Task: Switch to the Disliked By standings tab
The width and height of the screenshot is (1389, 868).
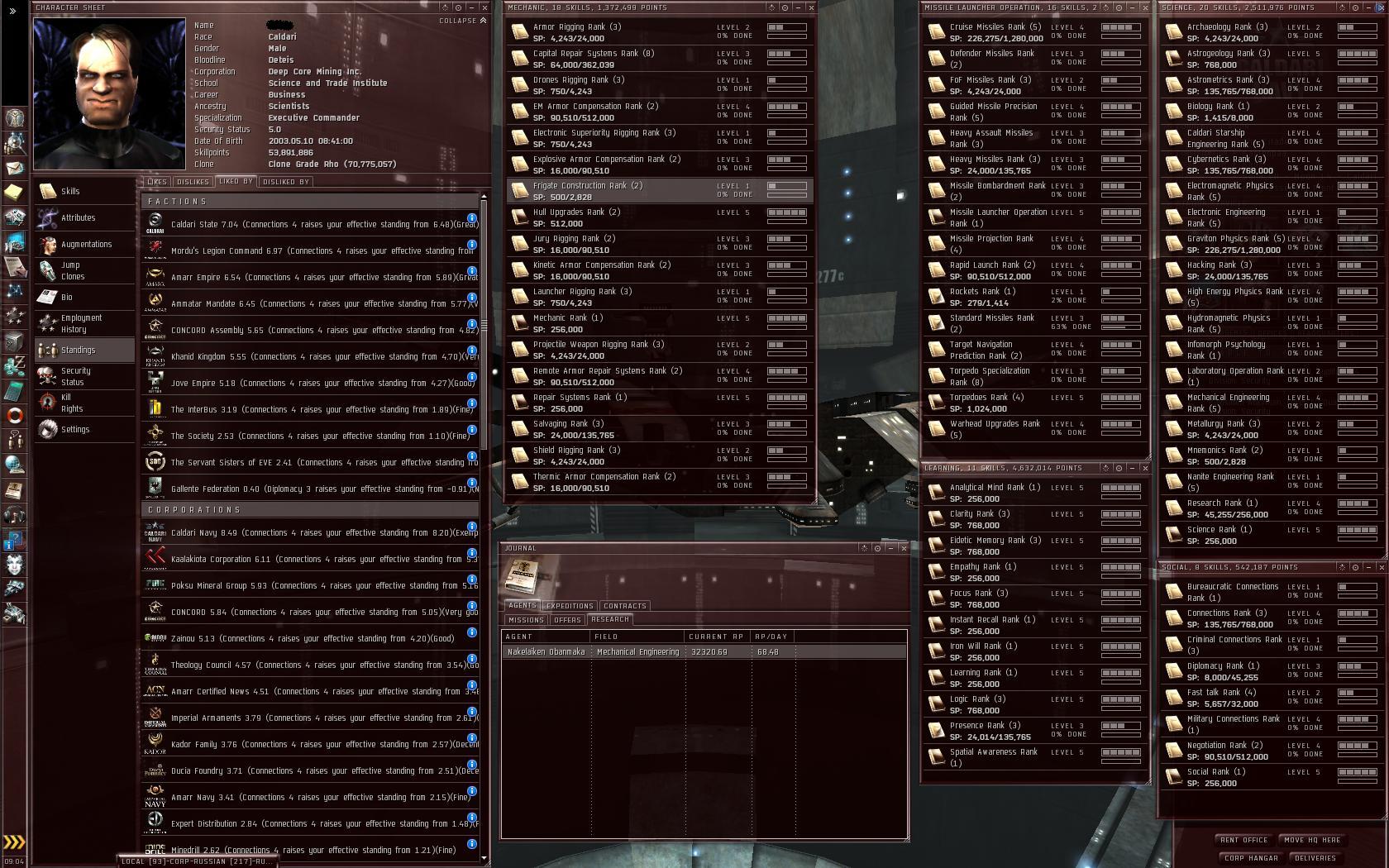Action: (286, 182)
